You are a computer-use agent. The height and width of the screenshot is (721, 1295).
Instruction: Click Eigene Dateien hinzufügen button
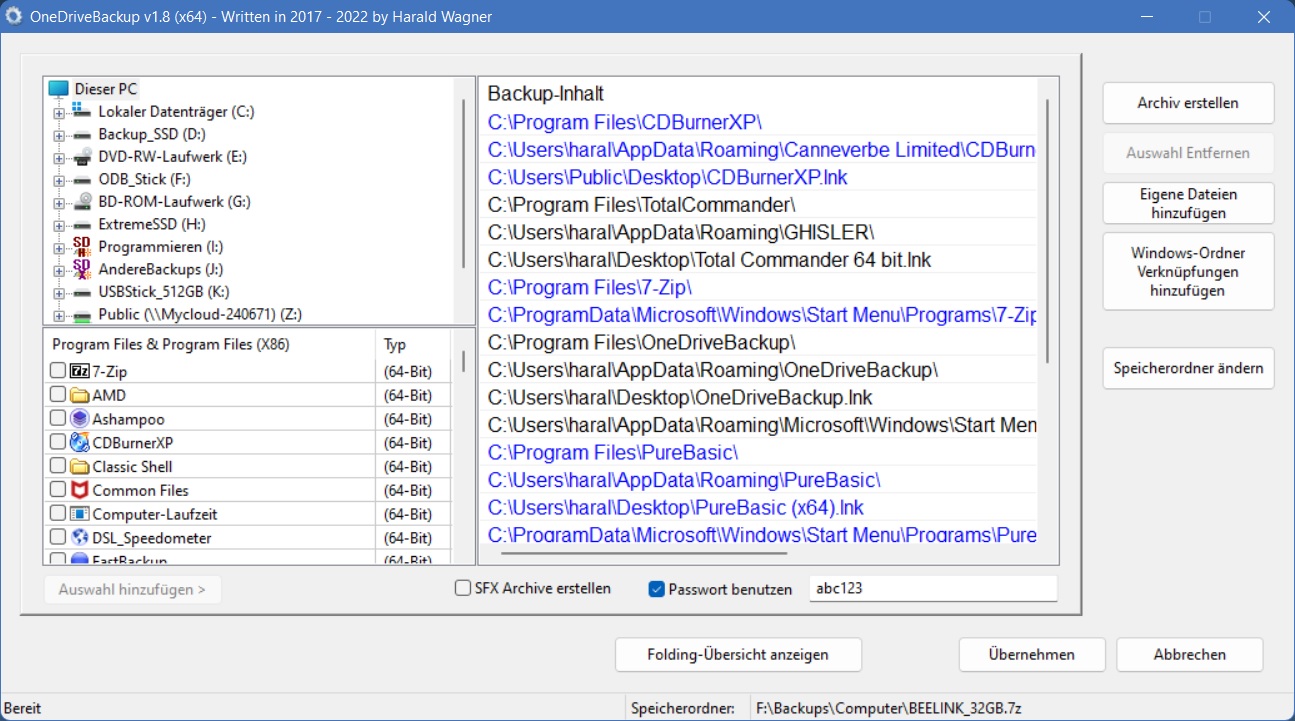(1188, 203)
